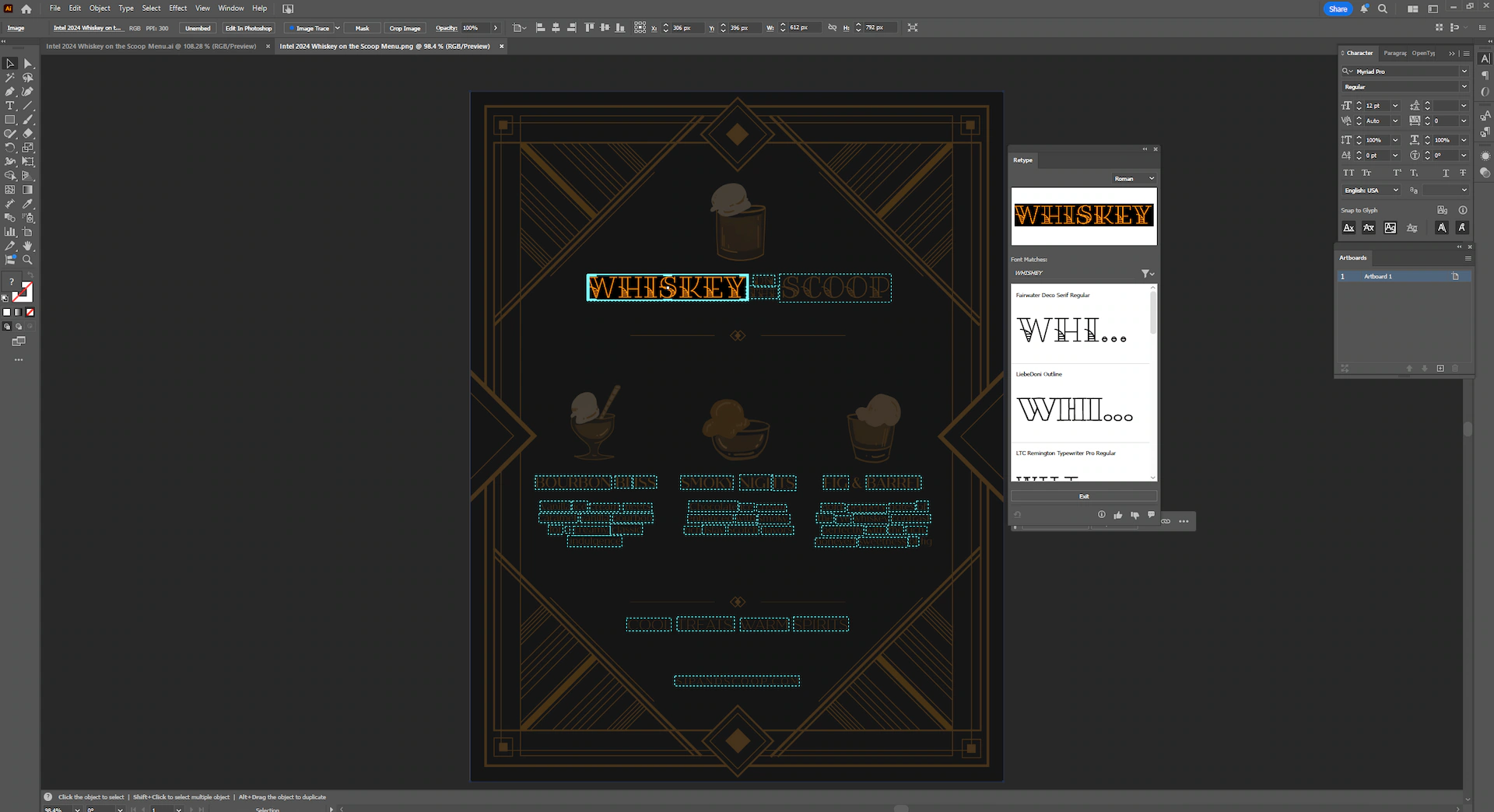
Task: Select the Magic Wand tool
Action: click(x=10, y=78)
